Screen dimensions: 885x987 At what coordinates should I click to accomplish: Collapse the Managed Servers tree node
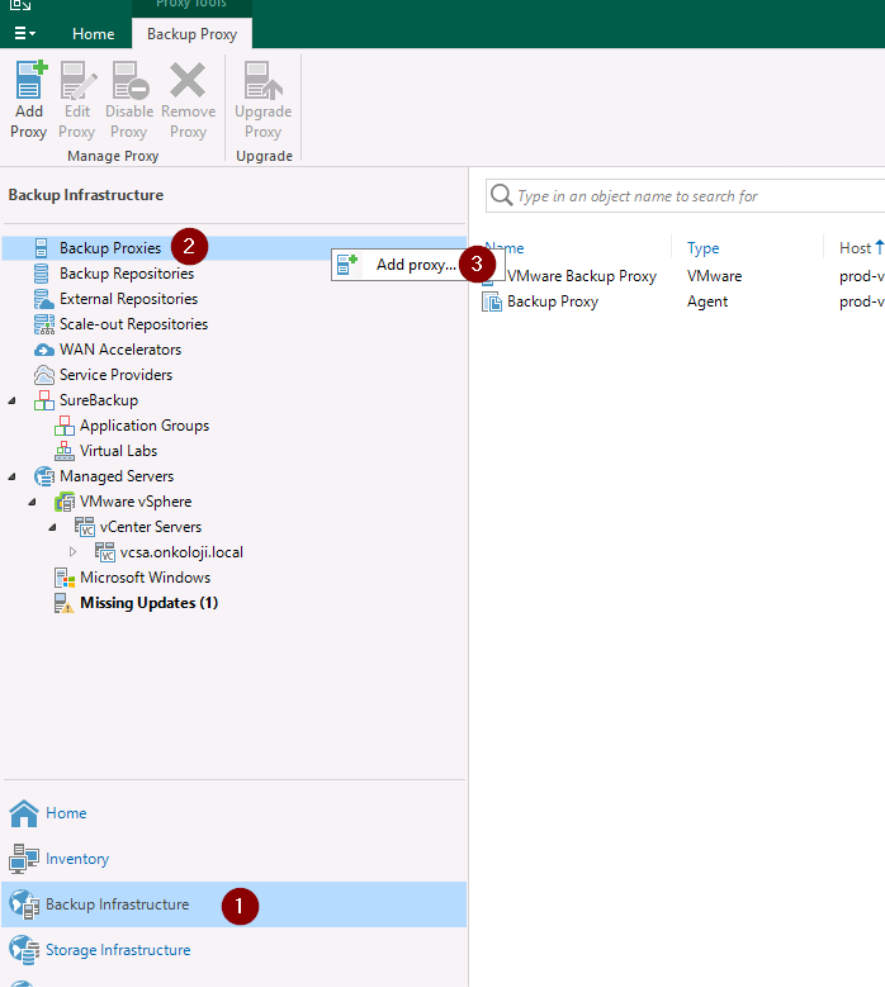pyautogui.click(x=12, y=477)
